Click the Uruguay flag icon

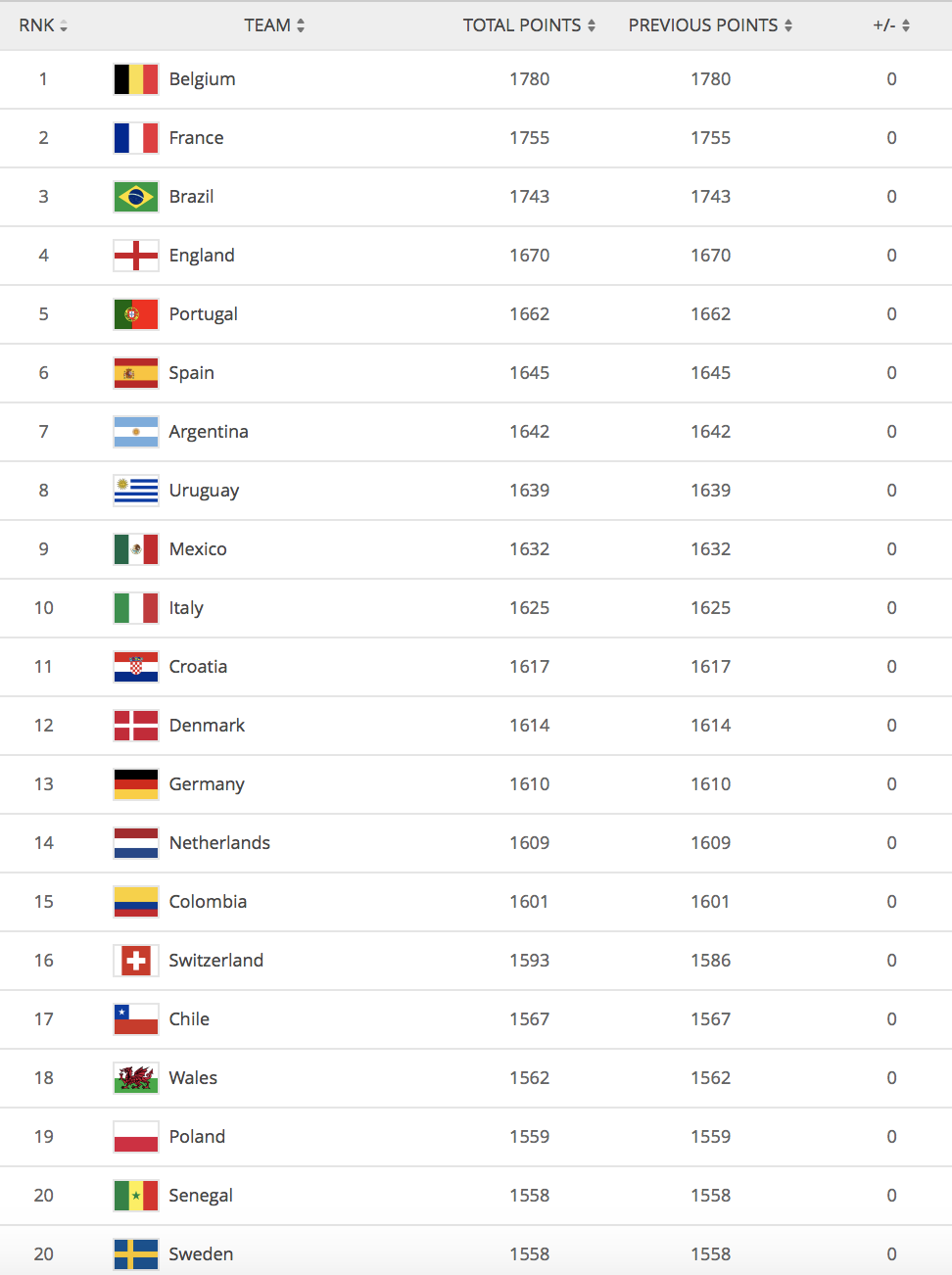(136, 491)
